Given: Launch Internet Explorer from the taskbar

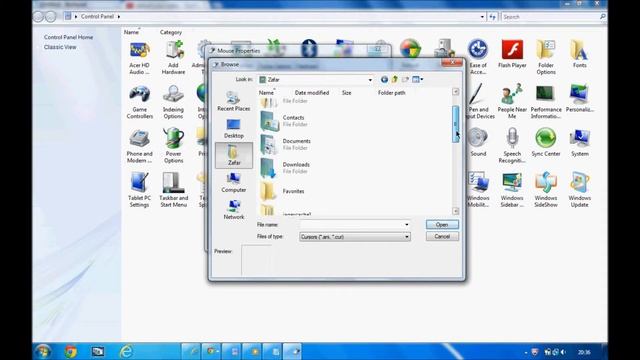Looking at the screenshot, I should 126,351.
